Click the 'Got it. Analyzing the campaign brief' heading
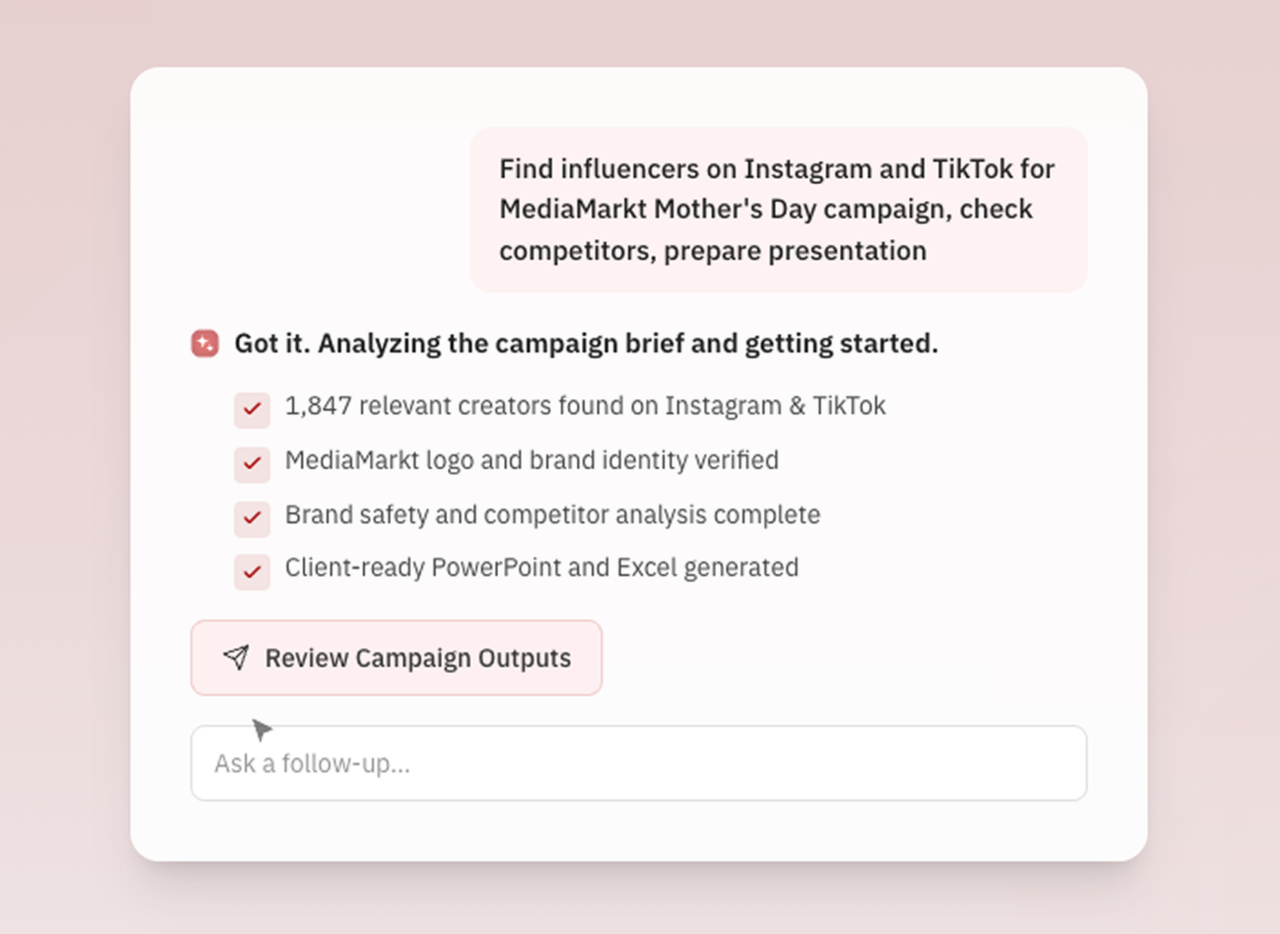This screenshot has height=934, width=1280. [x=586, y=344]
